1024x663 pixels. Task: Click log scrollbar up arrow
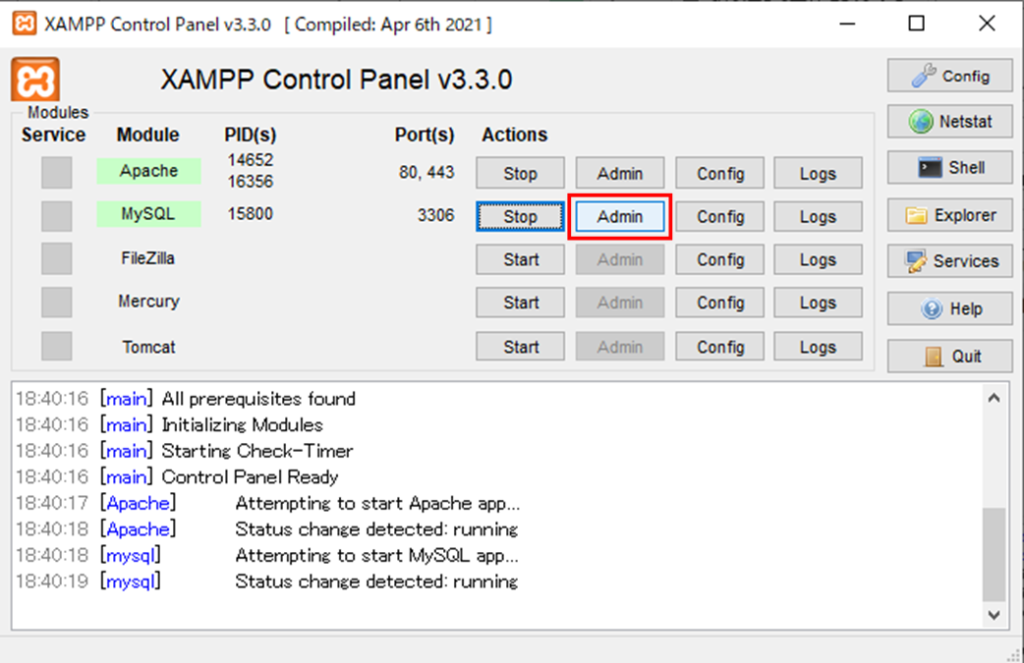tap(993, 398)
